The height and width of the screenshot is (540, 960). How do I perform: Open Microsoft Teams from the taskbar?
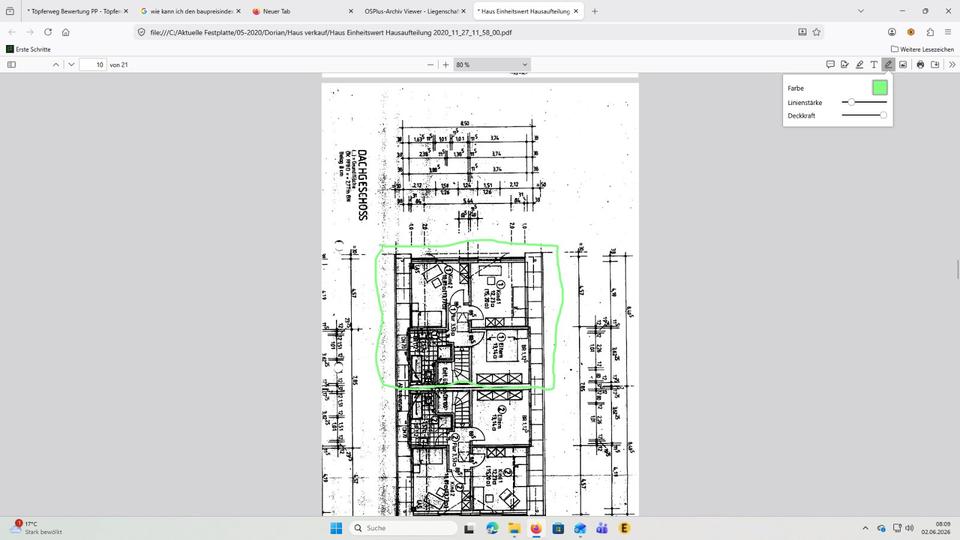602,528
